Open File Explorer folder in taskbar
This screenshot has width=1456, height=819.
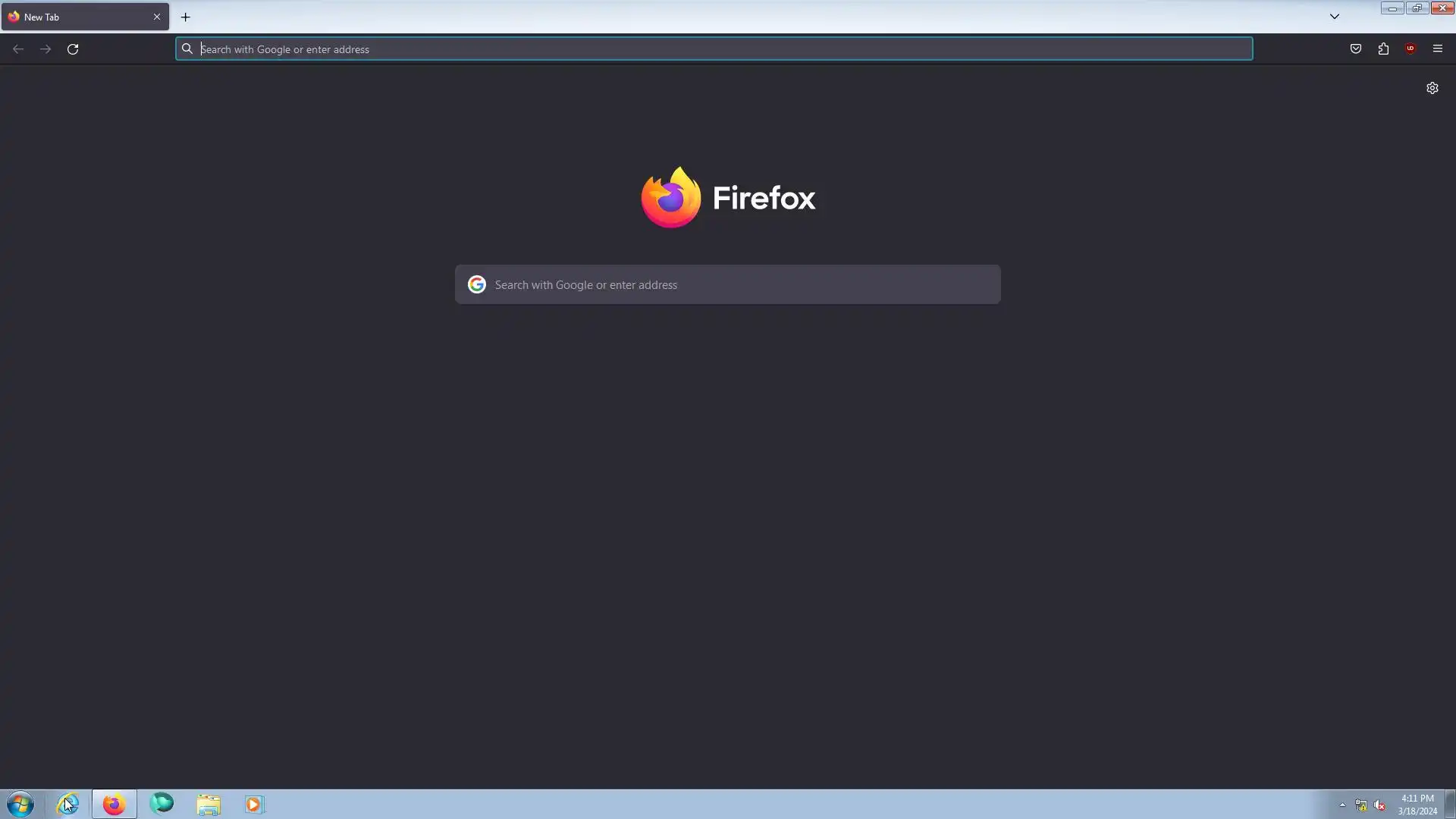(x=209, y=804)
